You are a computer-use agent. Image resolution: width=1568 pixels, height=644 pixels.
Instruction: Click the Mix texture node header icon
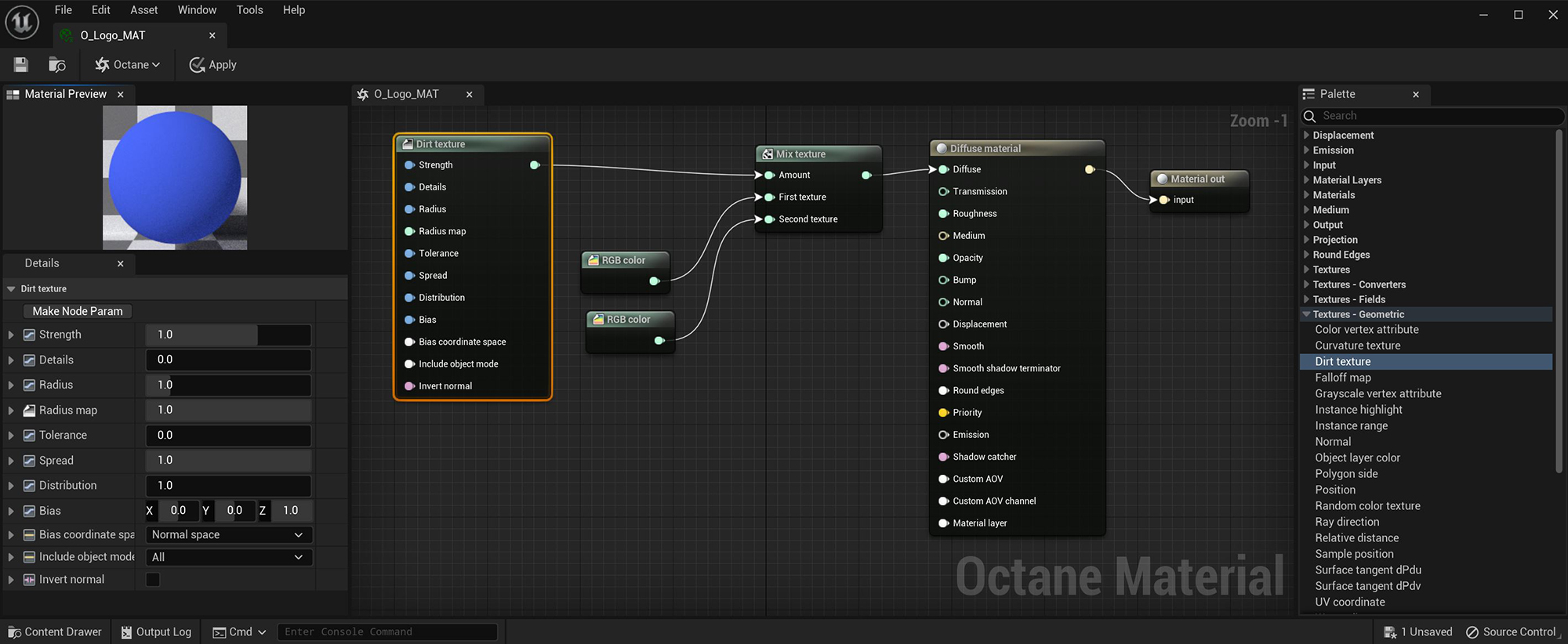click(x=768, y=154)
